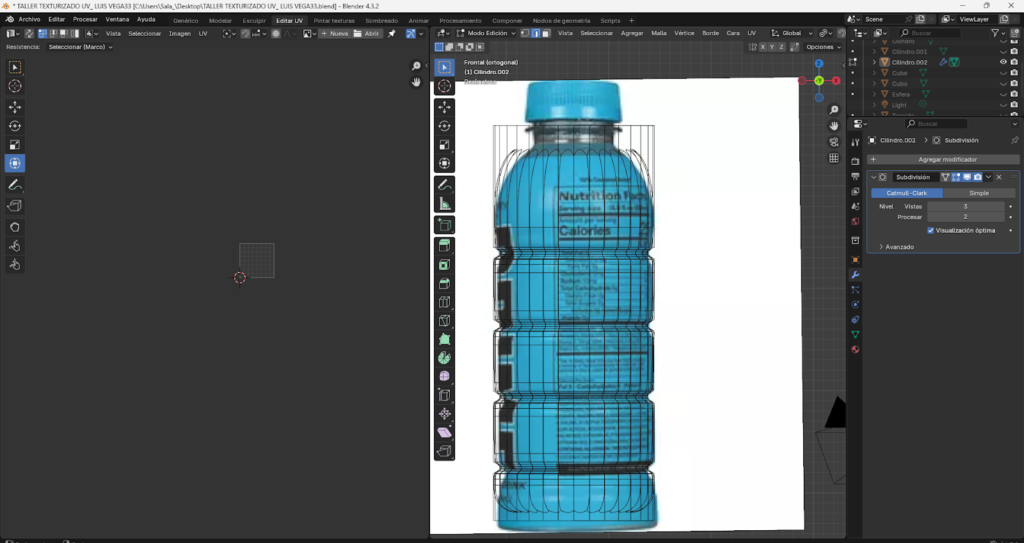Remove the Subdivisión modifier

click(x=999, y=177)
